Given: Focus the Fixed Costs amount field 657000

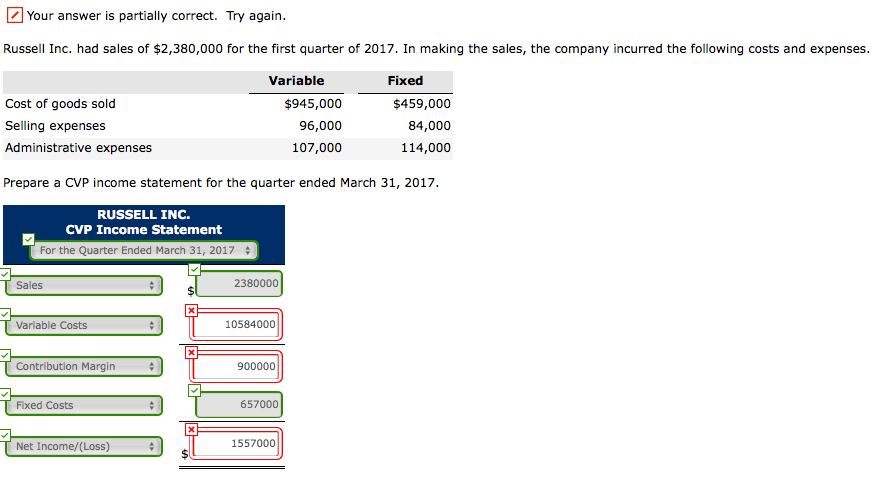Looking at the screenshot, I should click(x=239, y=404).
